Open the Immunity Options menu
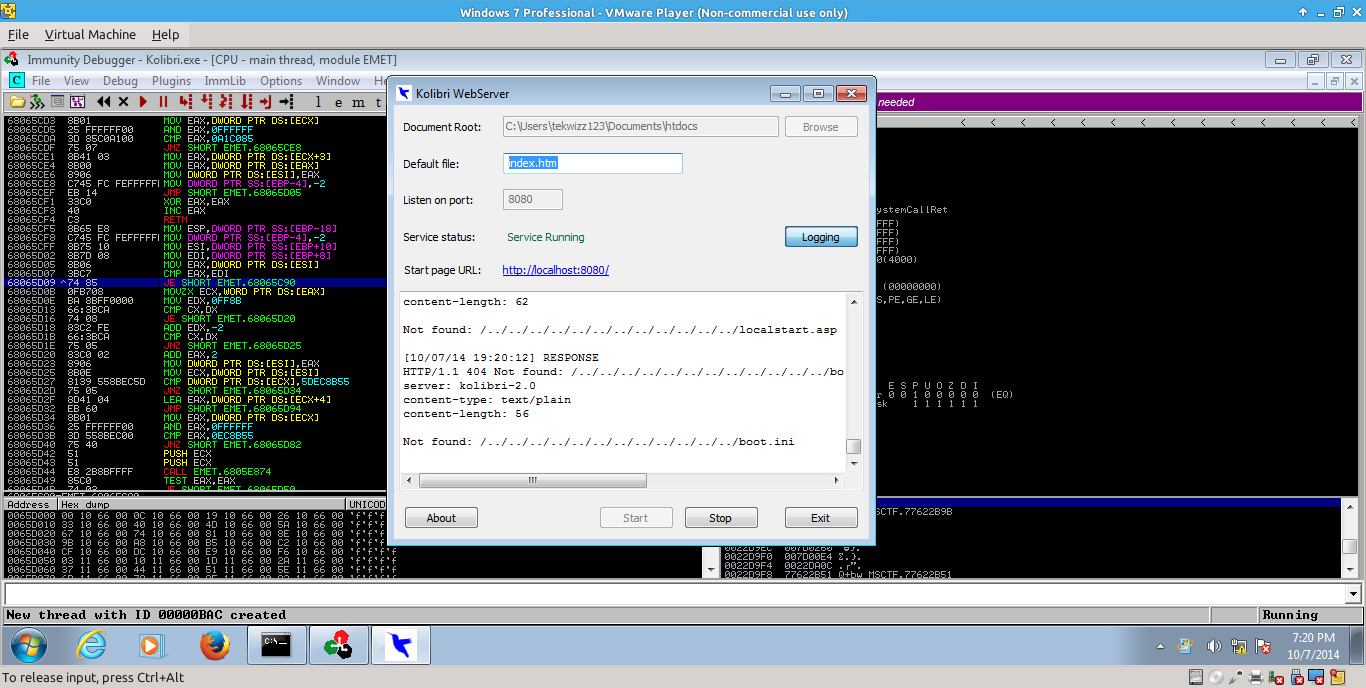Screen dimensions: 1366x688 [281, 81]
